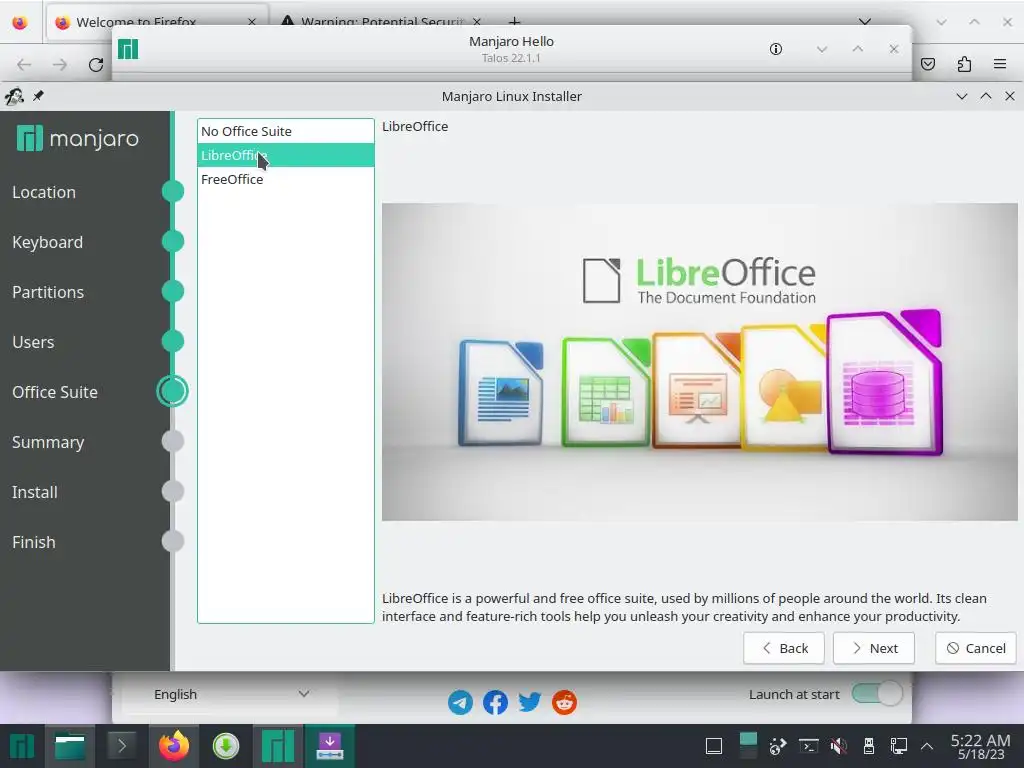Open the removable devices tray icon
Viewport: 1024px width, 768px height.
pos(869,745)
